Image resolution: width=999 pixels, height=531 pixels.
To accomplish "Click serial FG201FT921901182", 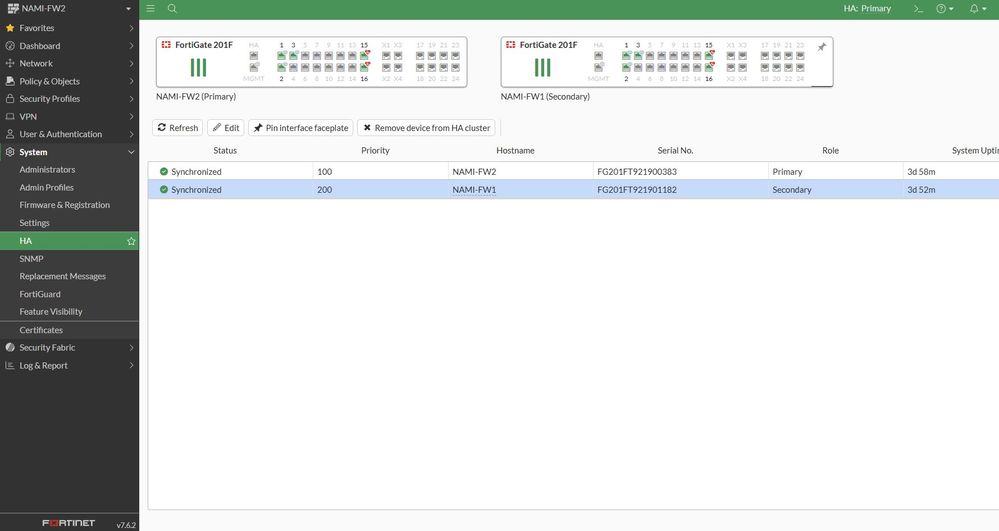I will (636, 189).
